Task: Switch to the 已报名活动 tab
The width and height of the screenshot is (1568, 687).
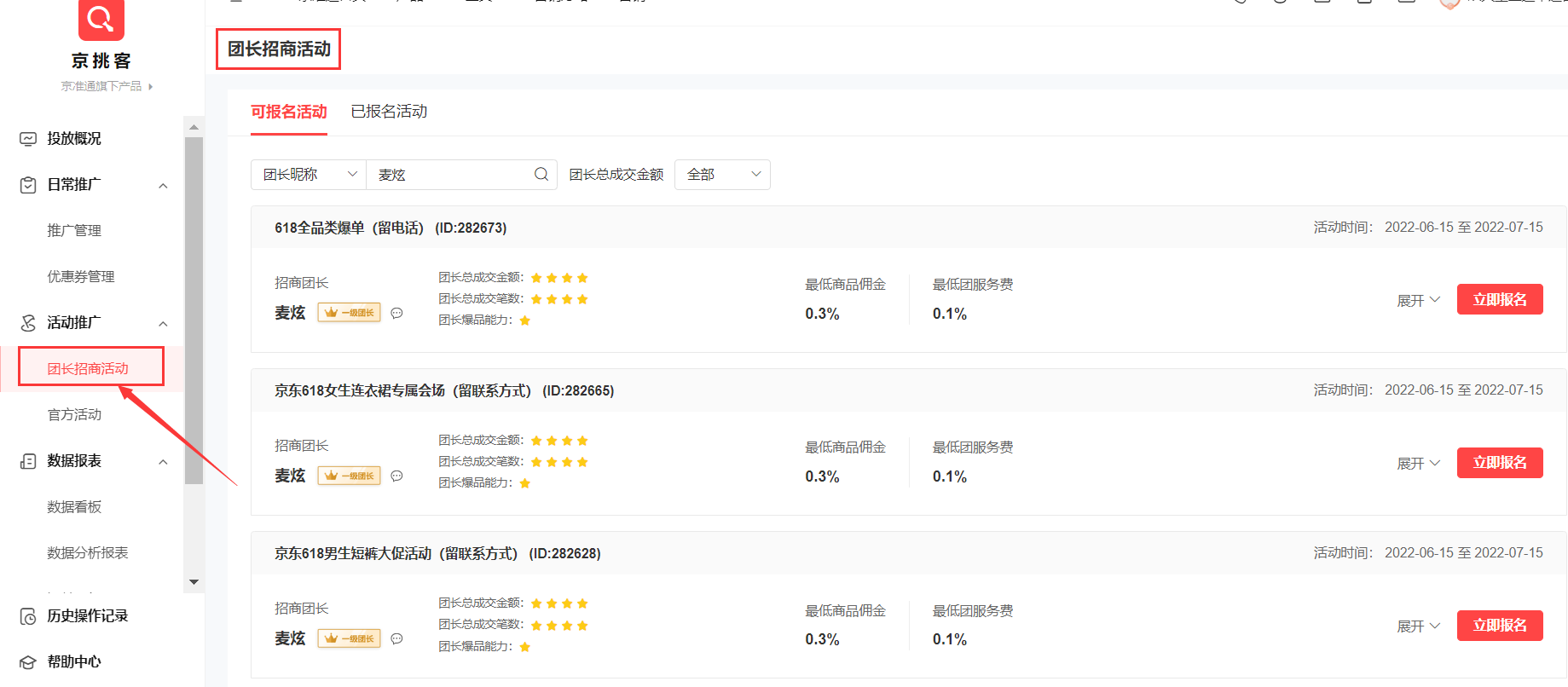Action: coord(389,112)
